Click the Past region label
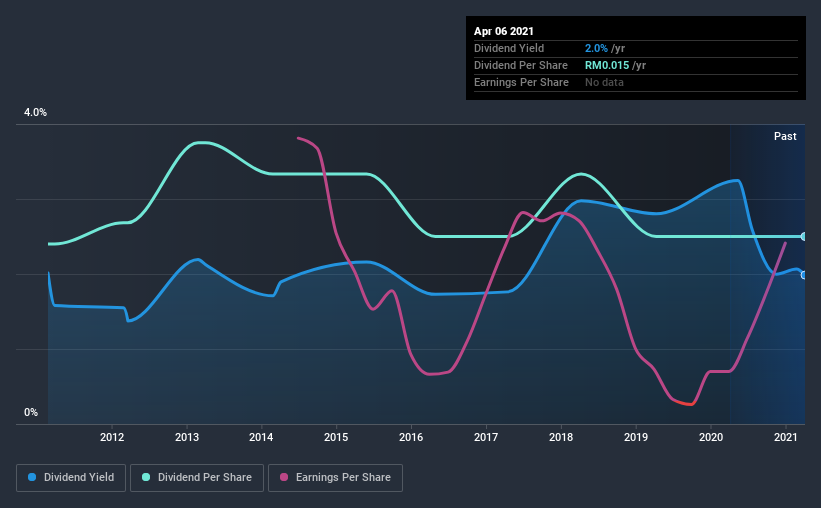 (785, 136)
